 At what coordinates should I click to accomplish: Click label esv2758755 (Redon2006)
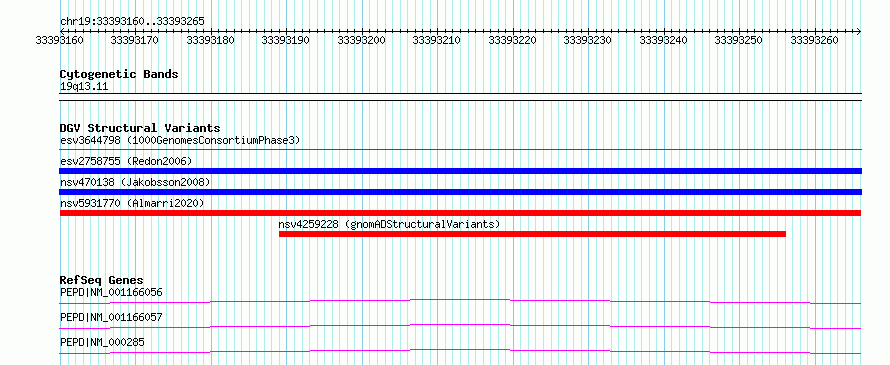click(126, 161)
